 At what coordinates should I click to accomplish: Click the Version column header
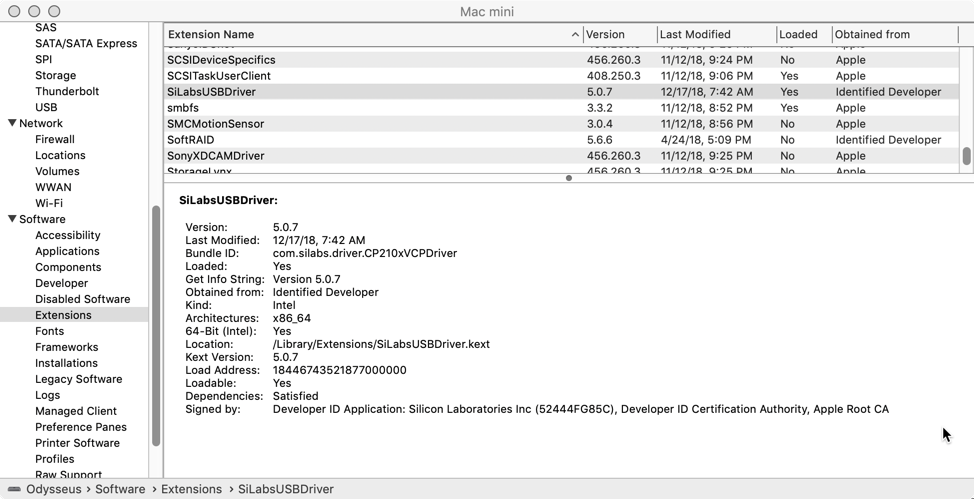click(x=620, y=35)
